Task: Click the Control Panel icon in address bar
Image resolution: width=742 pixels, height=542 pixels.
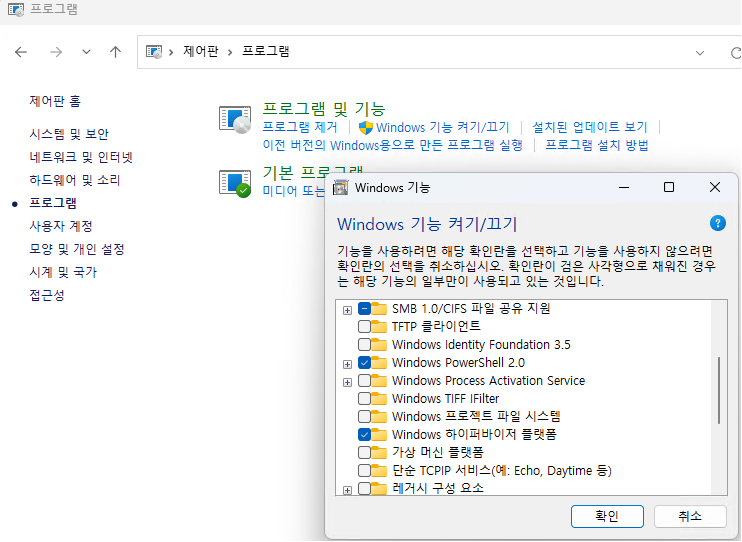Action: pos(154,52)
